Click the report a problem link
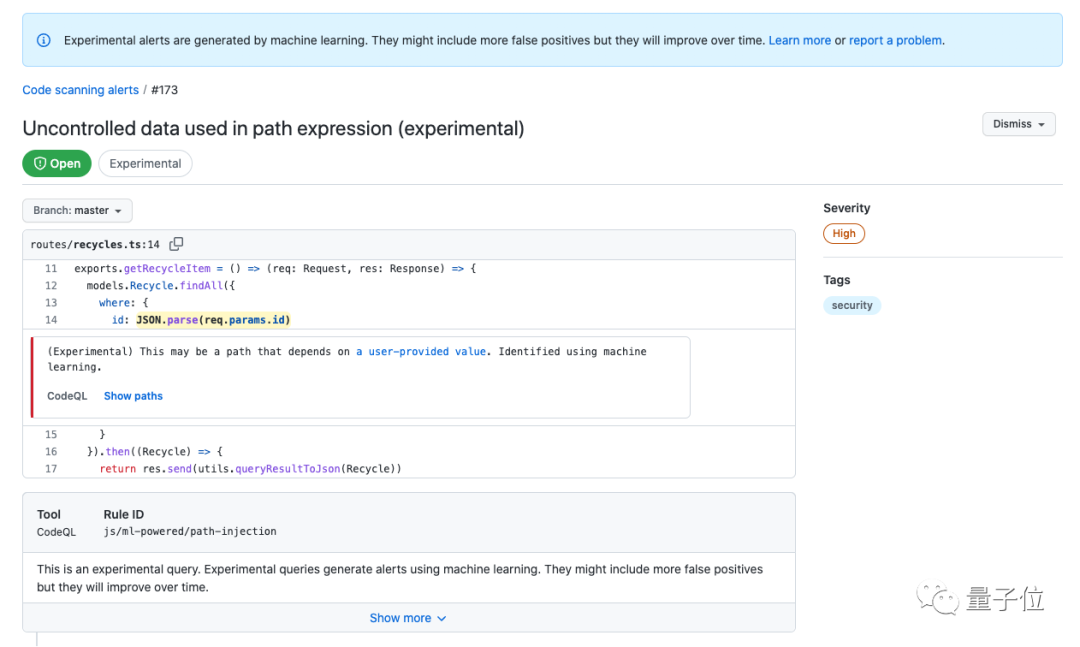Image resolution: width=1080 pixels, height=647 pixels. pyautogui.click(x=895, y=41)
